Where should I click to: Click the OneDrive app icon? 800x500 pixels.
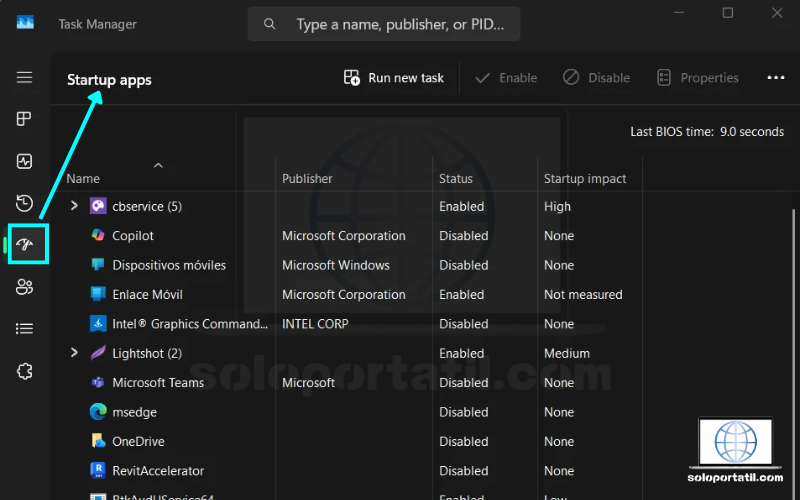tap(98, 441)
